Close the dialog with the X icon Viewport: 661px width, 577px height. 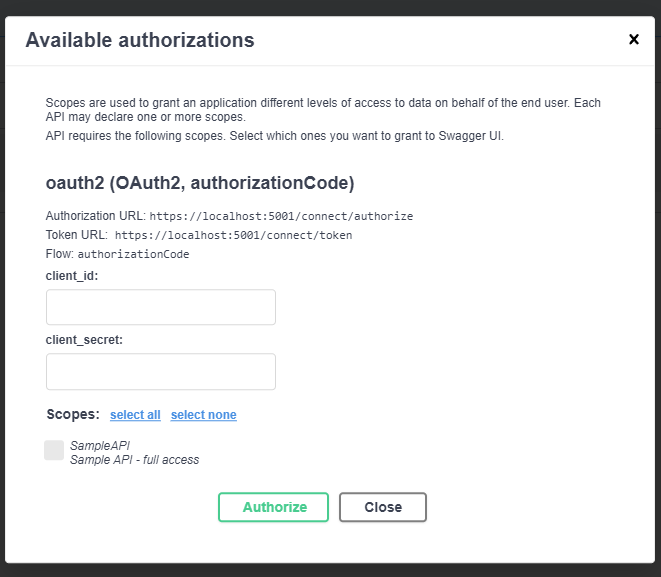pyautogui.click(x=633, y=40)
